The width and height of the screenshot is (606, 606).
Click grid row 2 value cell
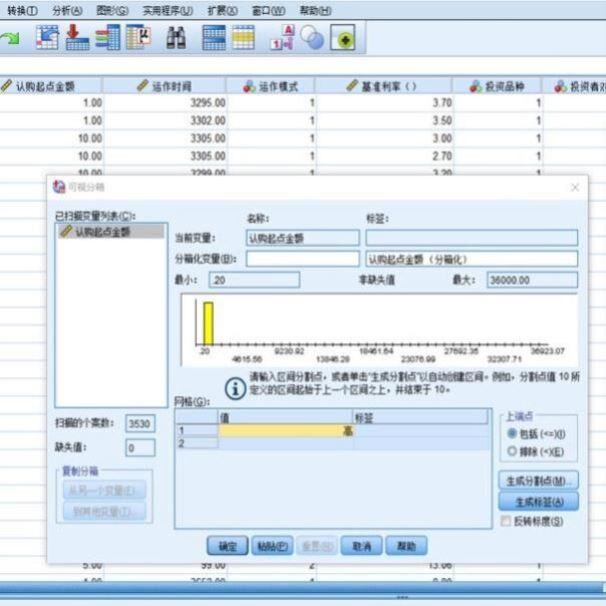coord(286,443)
